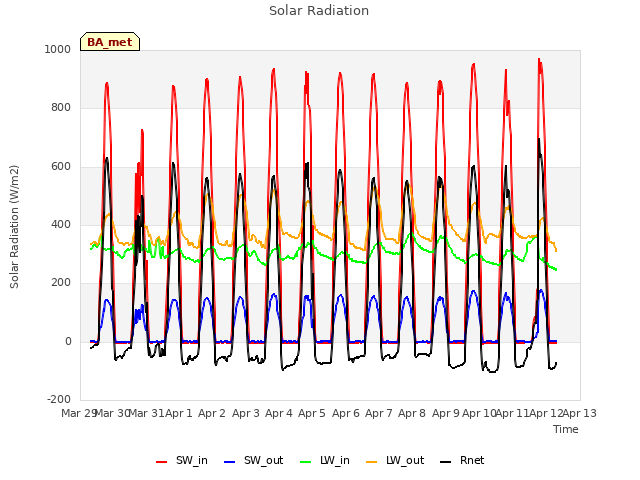640x480 pixels.
Task: Click the red SW_in legend swatch
Action: click(x=162, y=462)
